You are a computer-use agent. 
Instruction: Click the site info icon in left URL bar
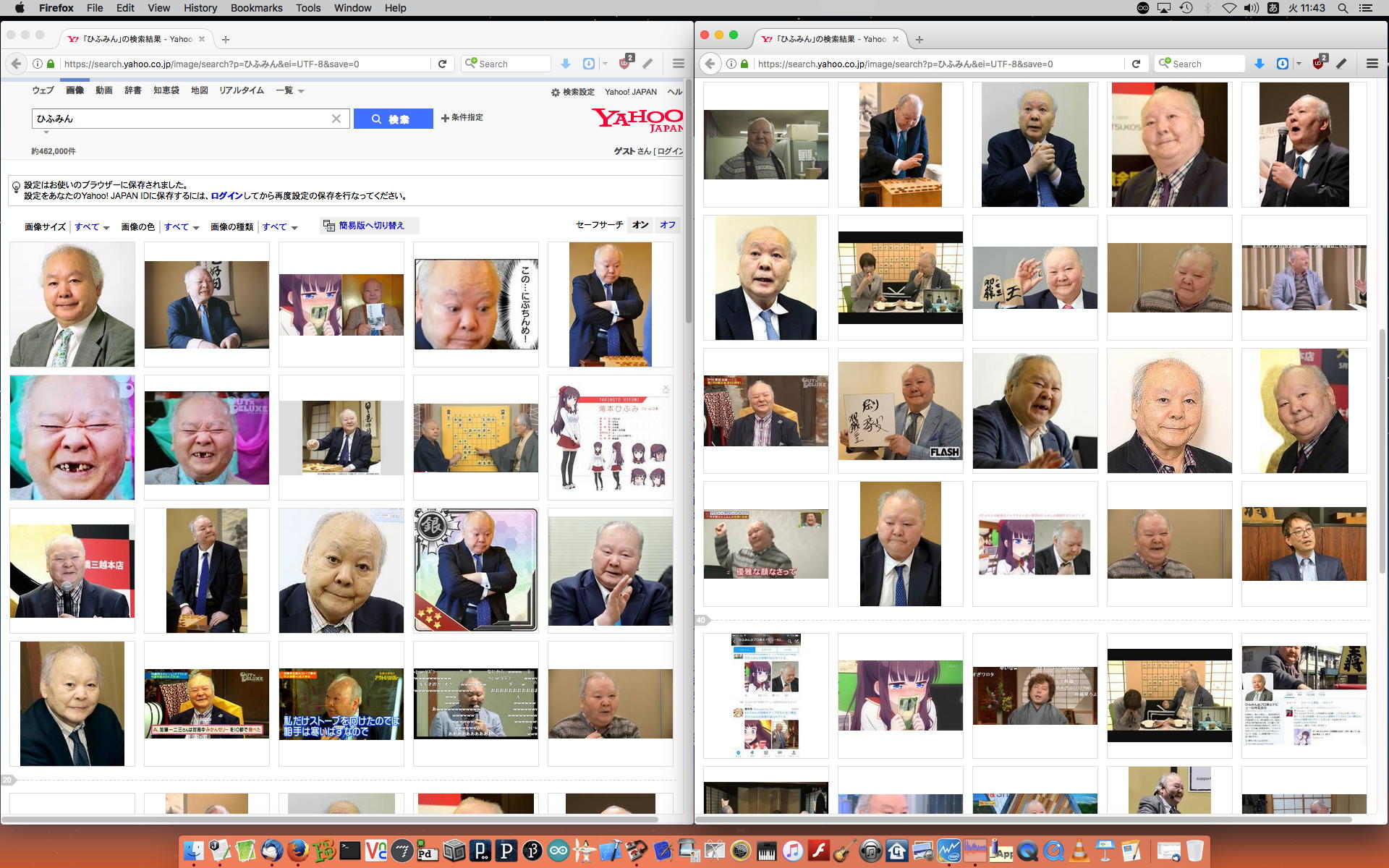[37, 64]
